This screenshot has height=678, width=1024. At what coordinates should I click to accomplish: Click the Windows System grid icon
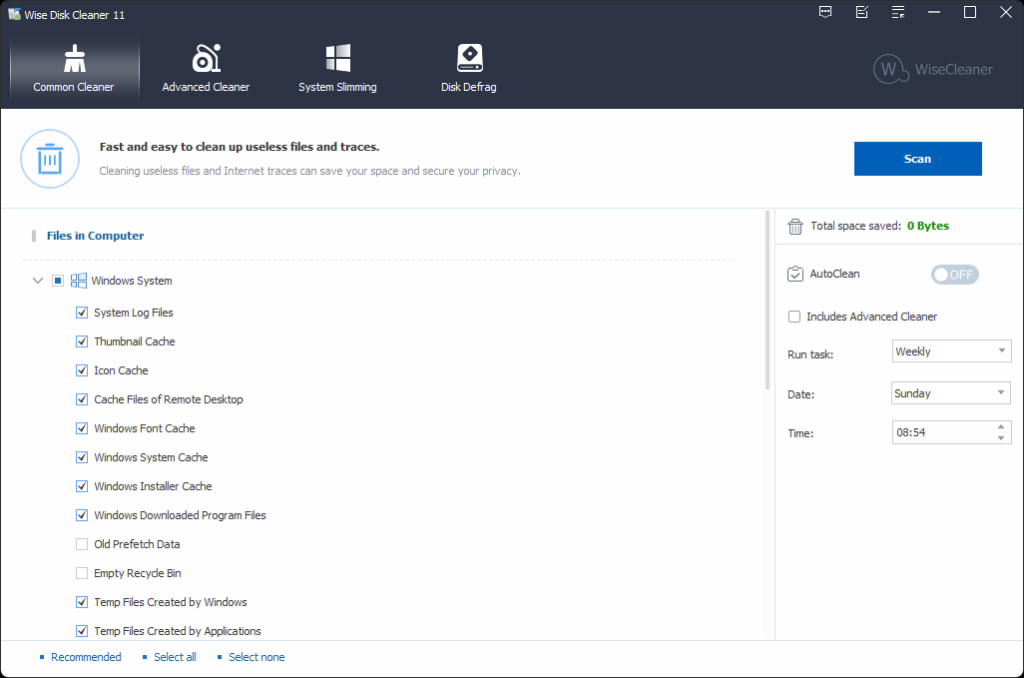click(78, 281)
